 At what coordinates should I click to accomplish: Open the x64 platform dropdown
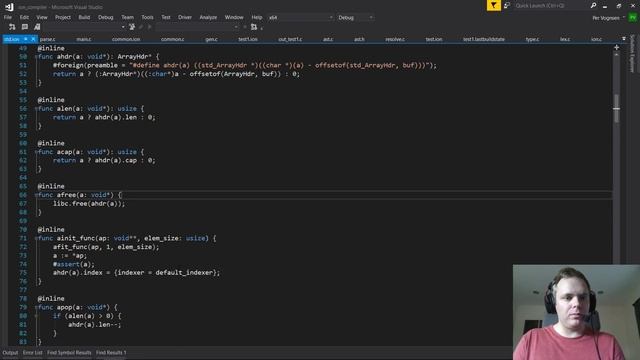300,18
